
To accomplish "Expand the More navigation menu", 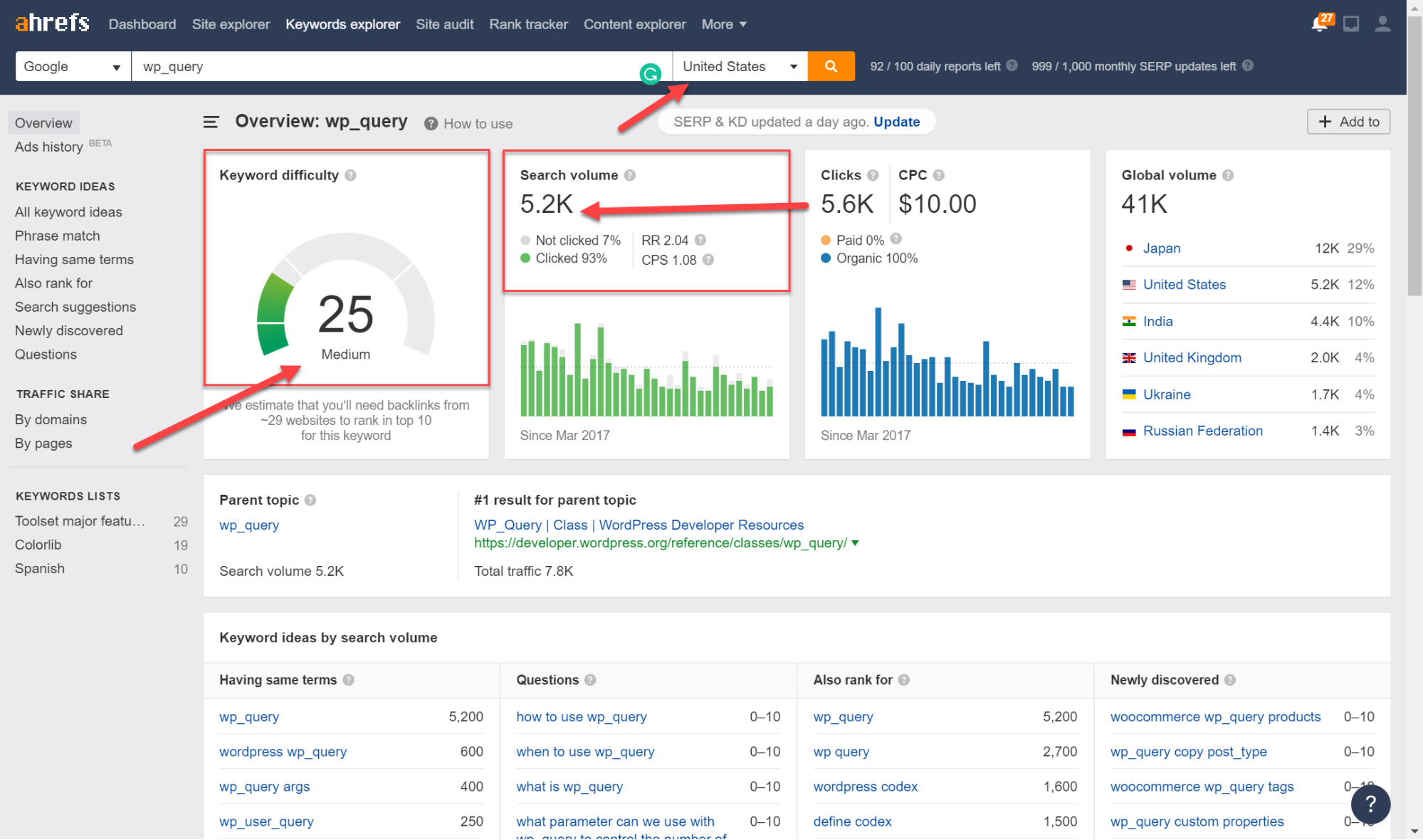I will pos(723,24).
